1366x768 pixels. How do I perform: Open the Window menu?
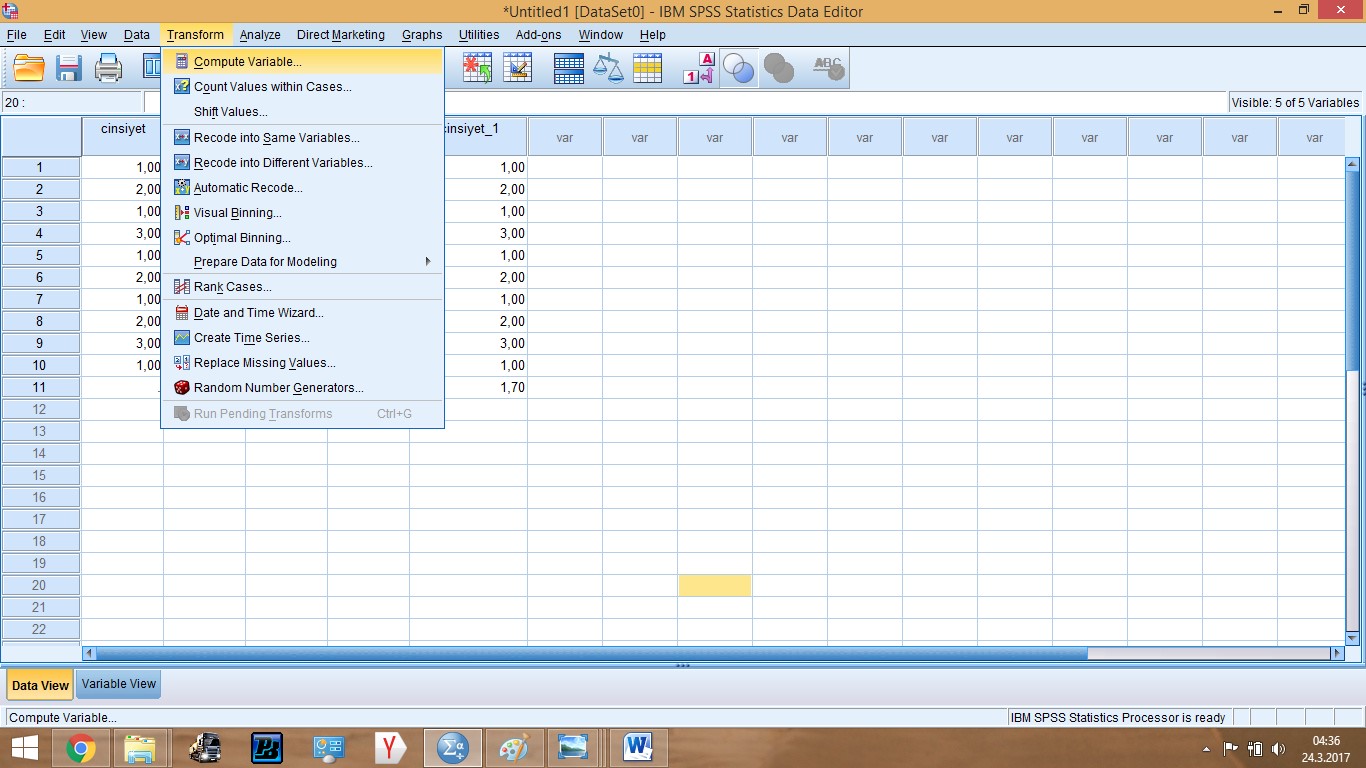pyautogui.click(x=601, y=35)
